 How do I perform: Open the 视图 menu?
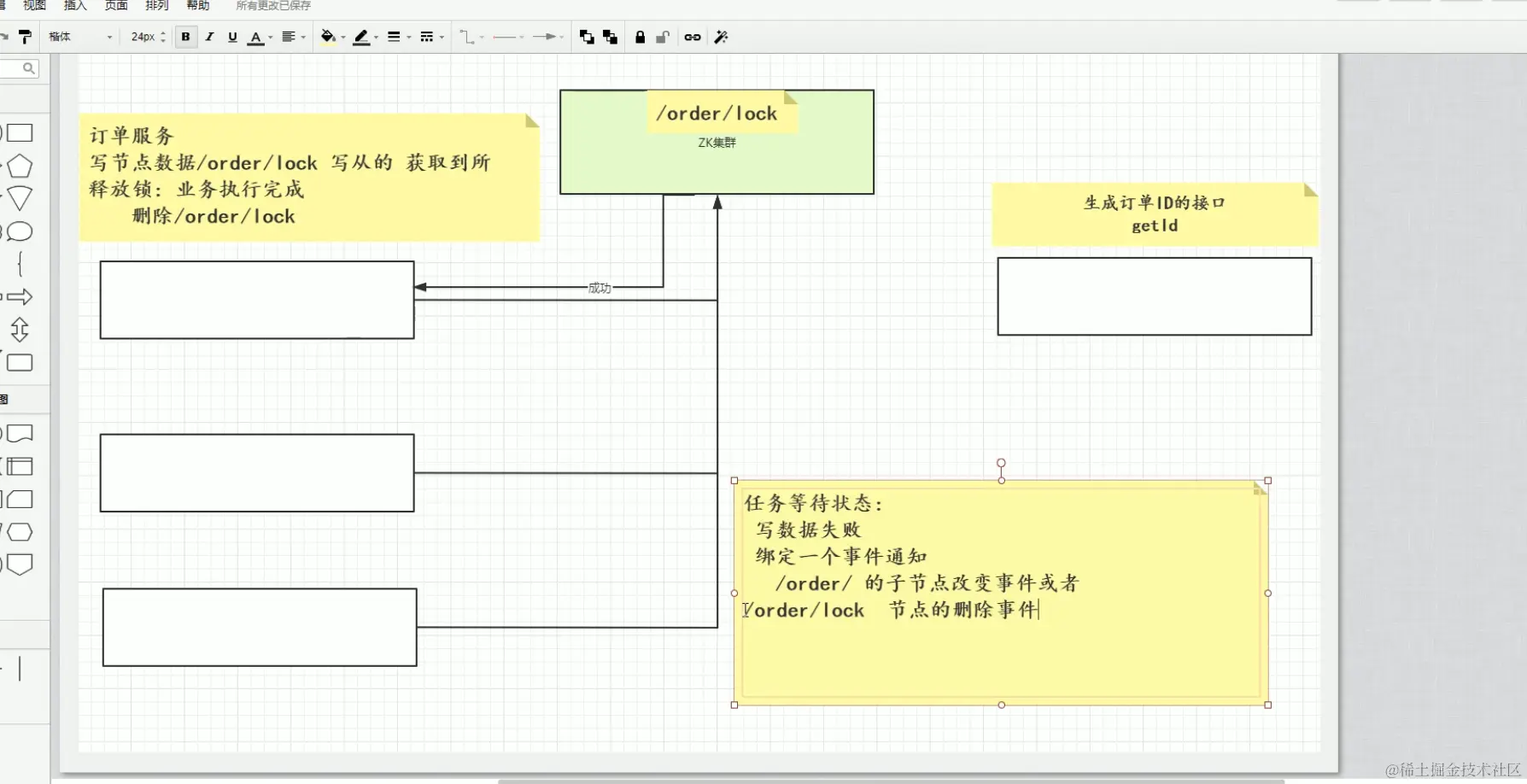[34, 5]
